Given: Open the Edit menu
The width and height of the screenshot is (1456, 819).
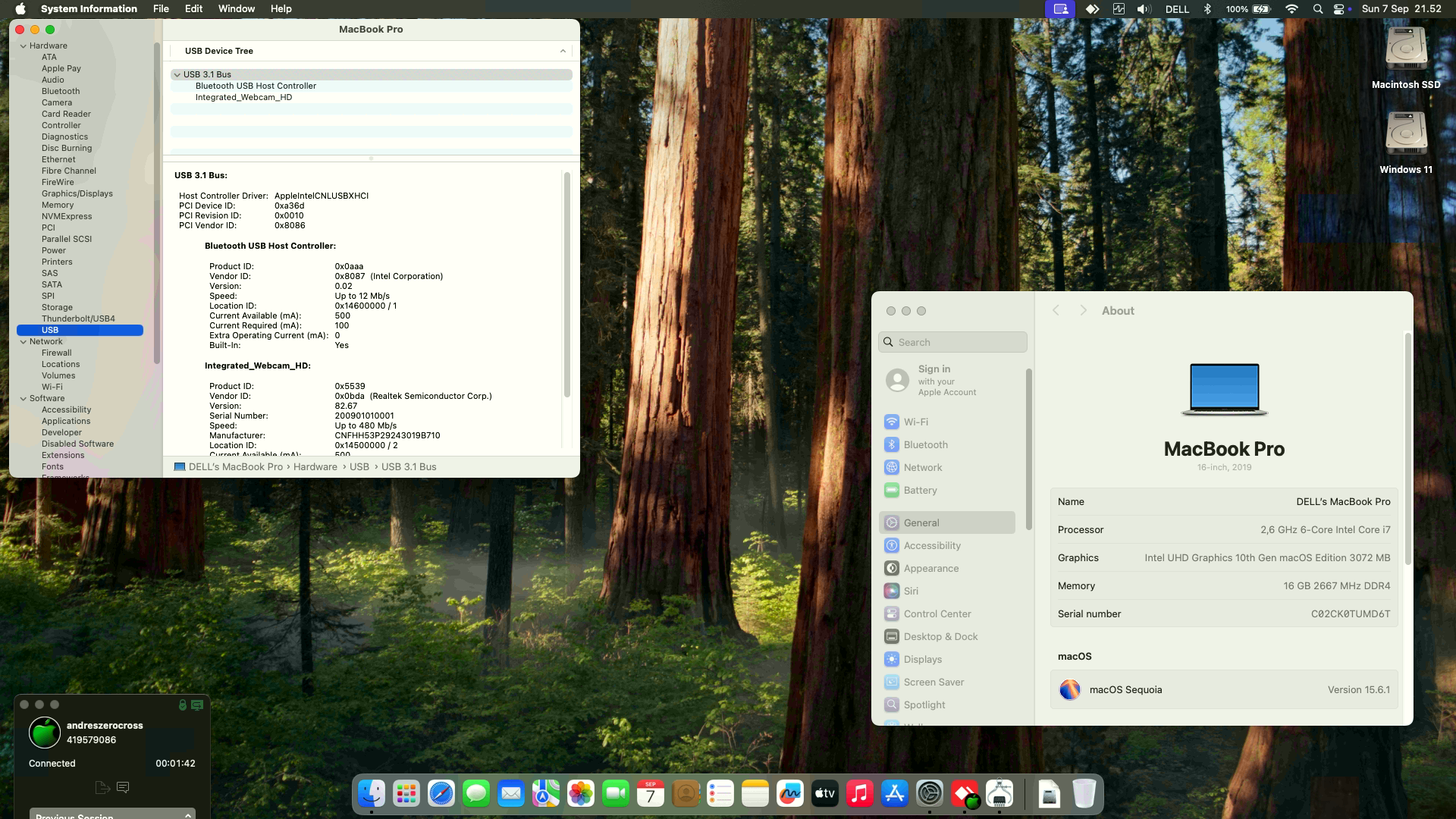Looking at the screenshot, I should click(193, 9).
